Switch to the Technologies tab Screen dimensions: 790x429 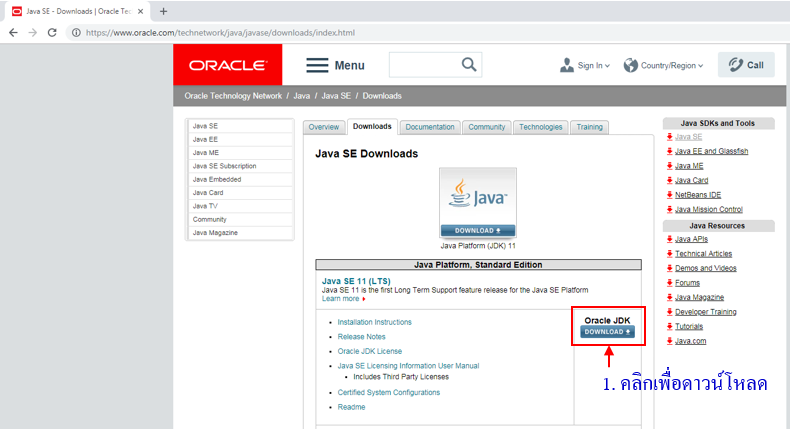pyautogui.click(x=541, y=127)
